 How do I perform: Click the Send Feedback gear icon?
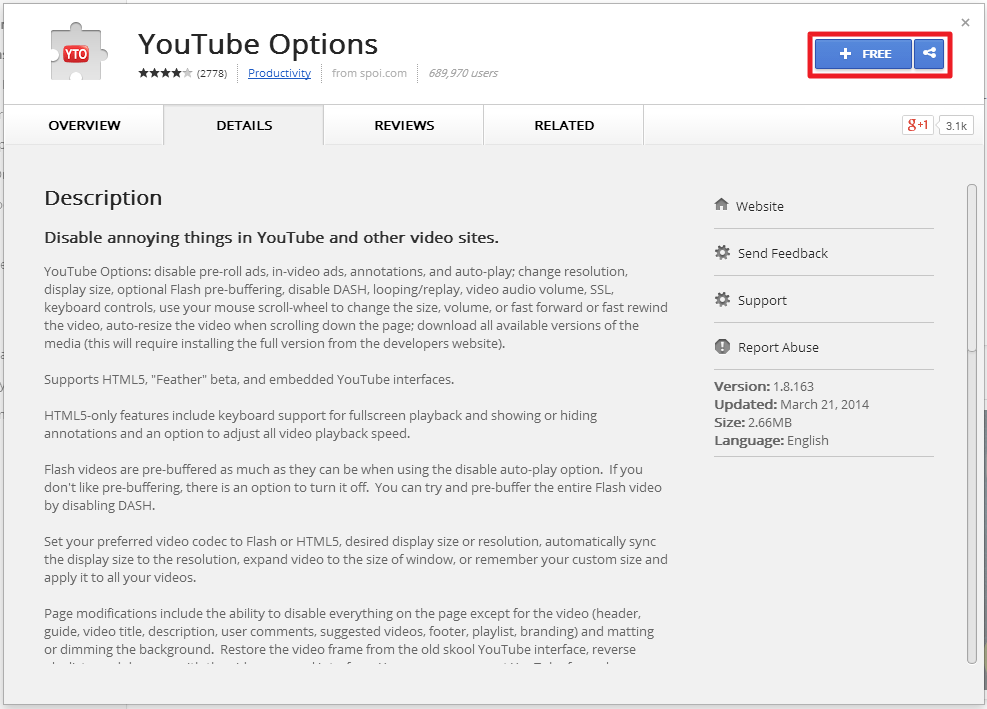pyautogui.click(x=722, y=252)
